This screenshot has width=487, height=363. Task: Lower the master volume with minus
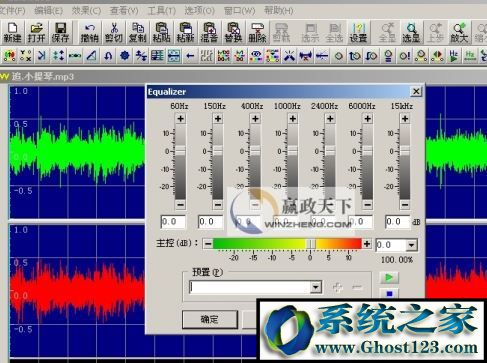click(208, 244)
